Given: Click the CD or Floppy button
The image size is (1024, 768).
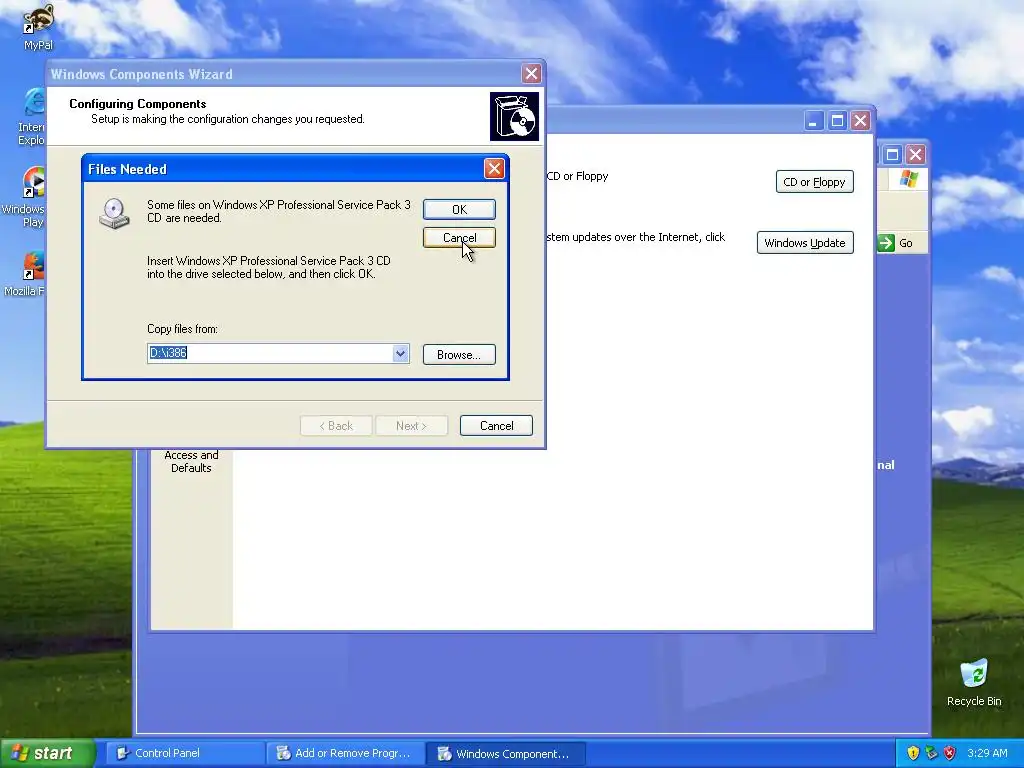Looking at the screenshot, I should (x=814, y=182).
